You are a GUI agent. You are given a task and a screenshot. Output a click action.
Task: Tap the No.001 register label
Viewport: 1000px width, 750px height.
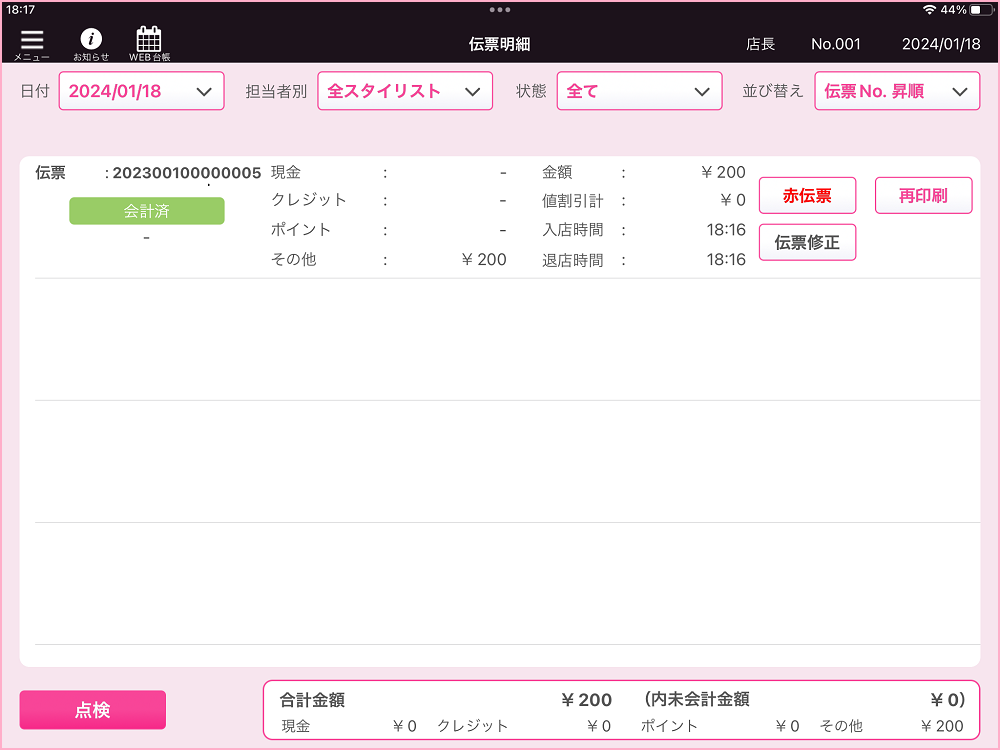pyautogui.click(x=835, y=44)
